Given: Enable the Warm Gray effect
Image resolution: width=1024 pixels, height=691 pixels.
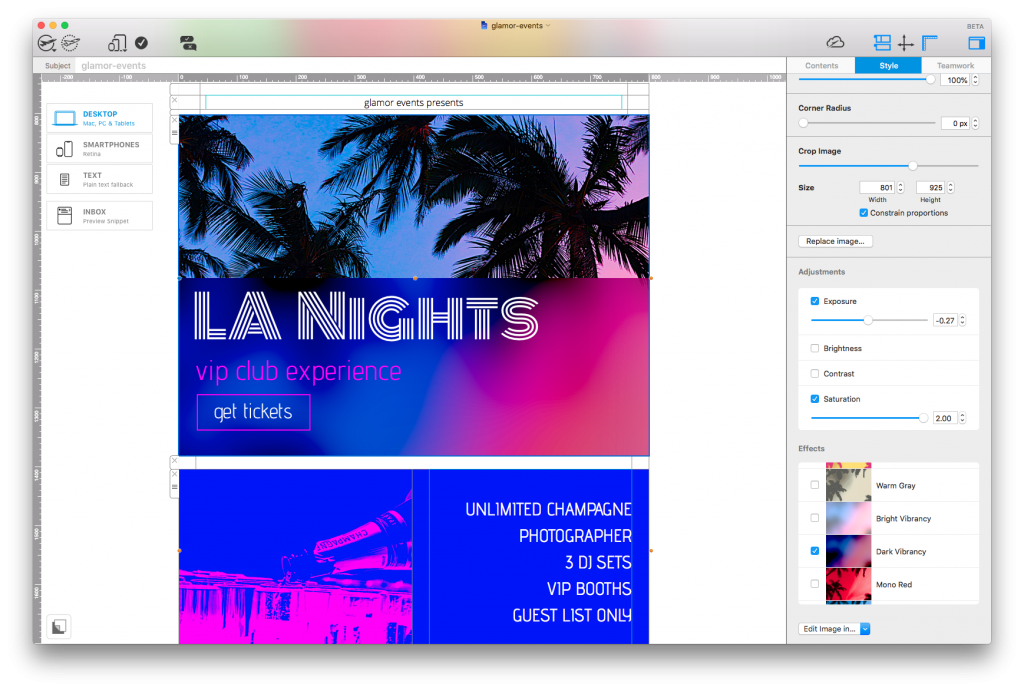Looking at the screenshot, I should [814, 485].
